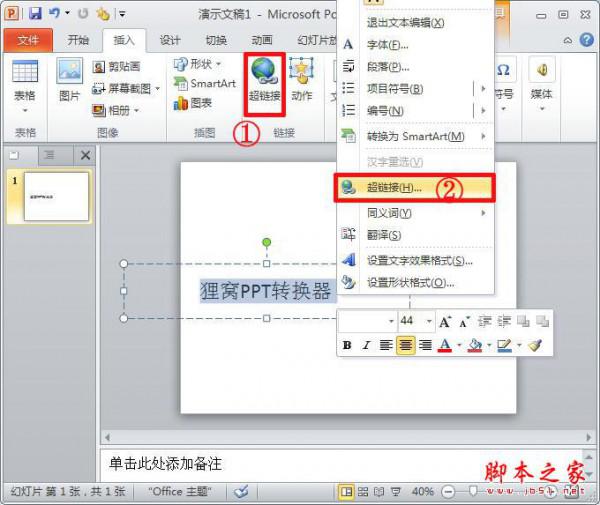This screenshot has height=505, width=600.
Task: Open 设置文字效果格式 from context menu
Action: pyautogui.click(x=415, y=261)
